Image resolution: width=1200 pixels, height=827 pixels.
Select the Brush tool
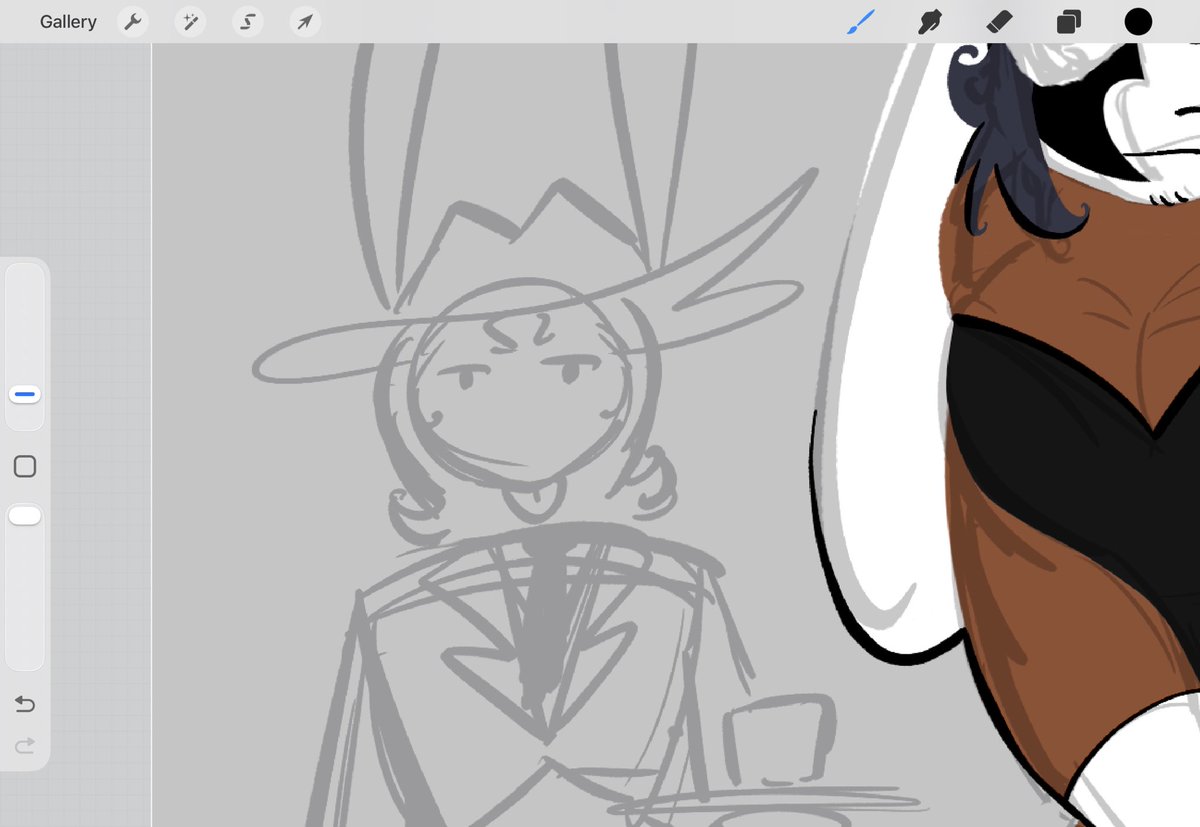860,21
